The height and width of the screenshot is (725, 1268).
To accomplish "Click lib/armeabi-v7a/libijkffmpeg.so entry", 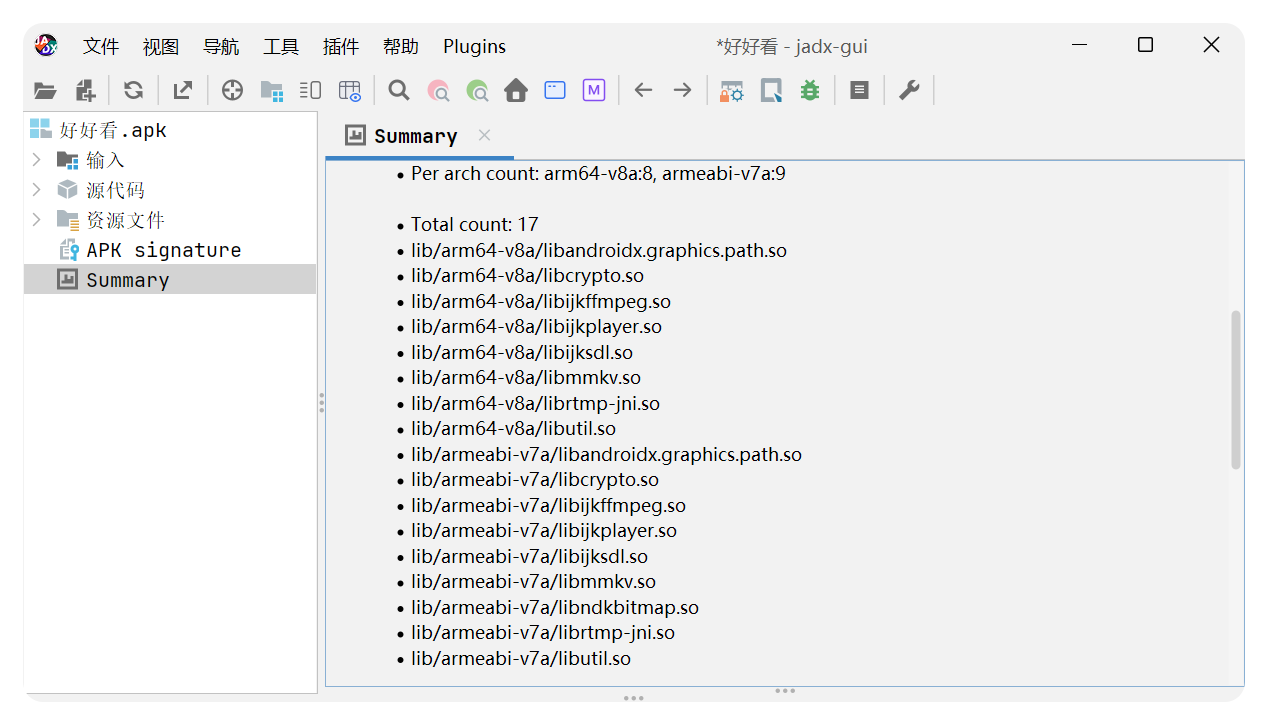I will 548,505.
